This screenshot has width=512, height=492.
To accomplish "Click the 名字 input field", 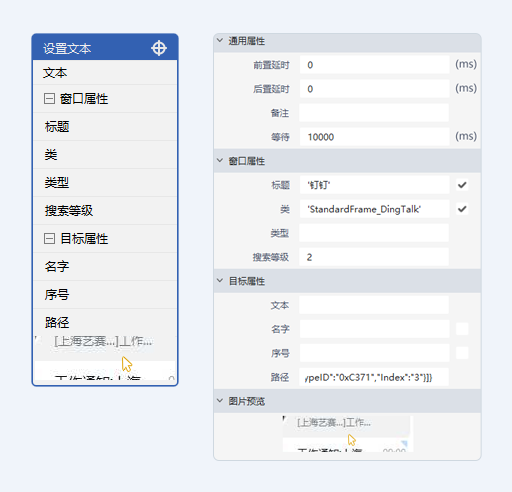I will [x=374, y=329].
